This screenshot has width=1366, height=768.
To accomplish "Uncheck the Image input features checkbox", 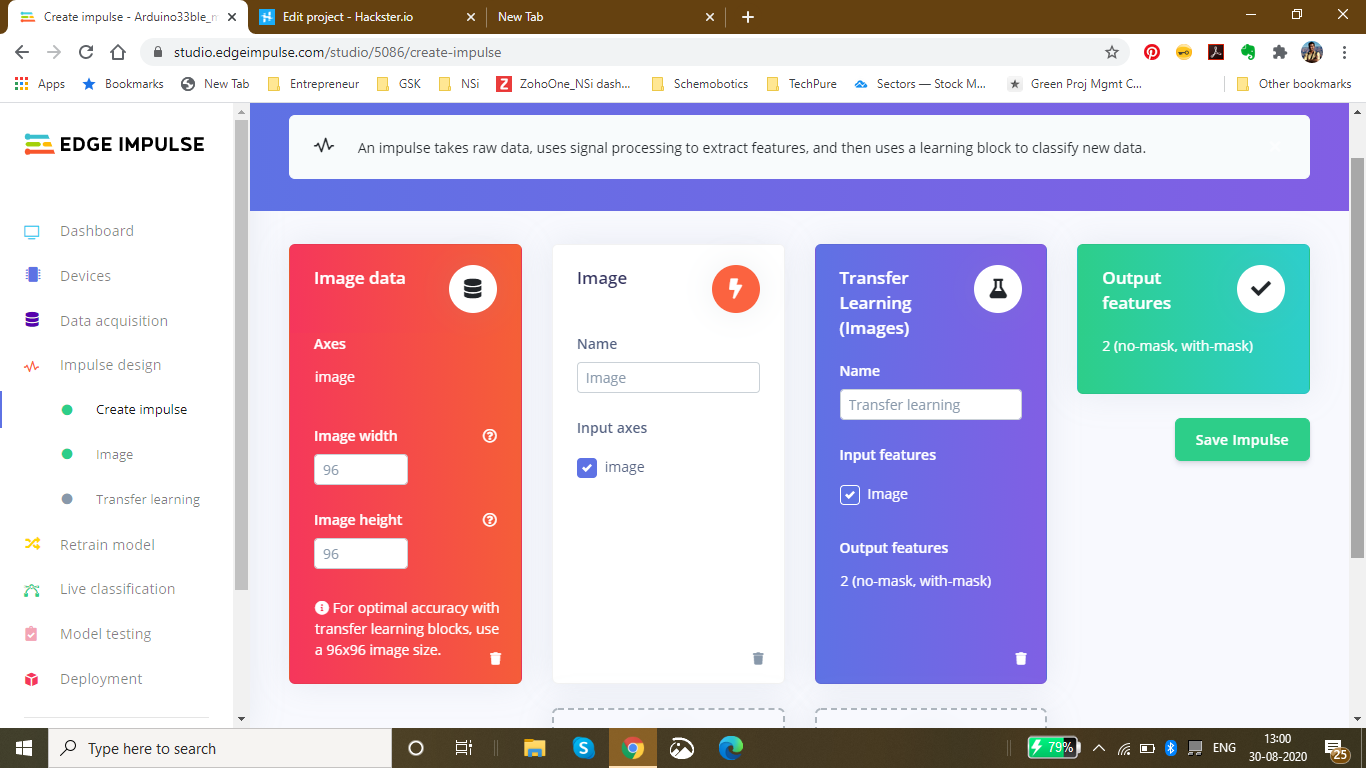I will click(x=849, y=494).
